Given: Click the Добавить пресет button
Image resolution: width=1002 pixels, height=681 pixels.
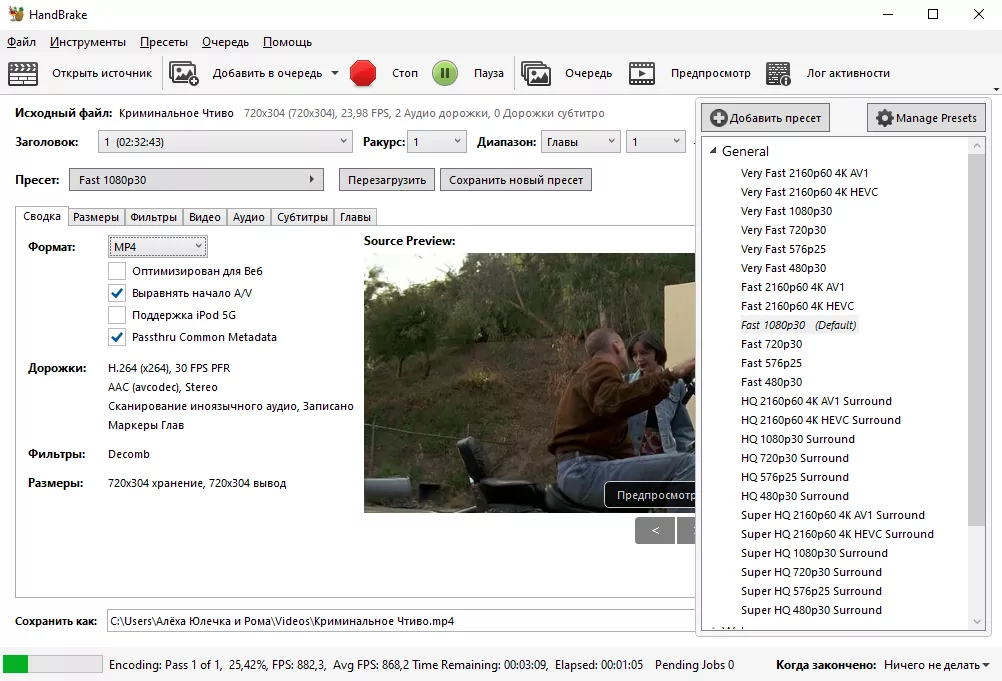Looking at the screenshot, I should 766,118.
